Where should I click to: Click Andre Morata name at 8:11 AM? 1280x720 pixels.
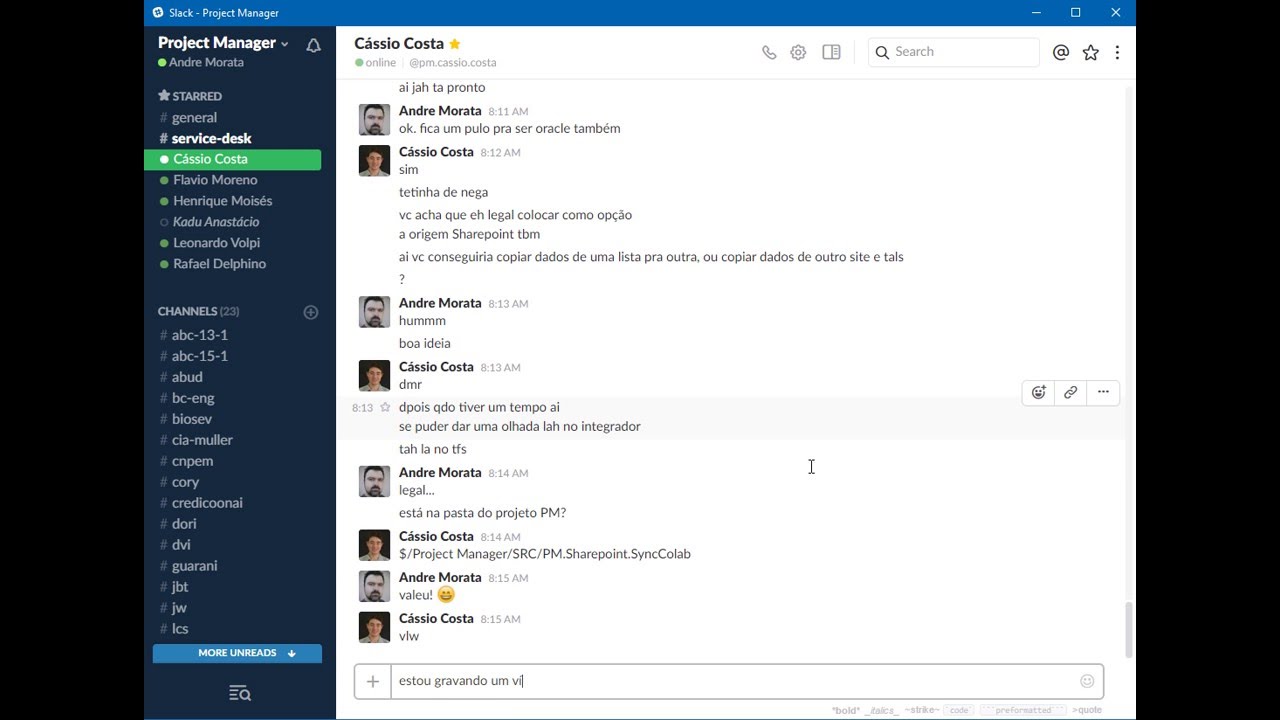440,111
